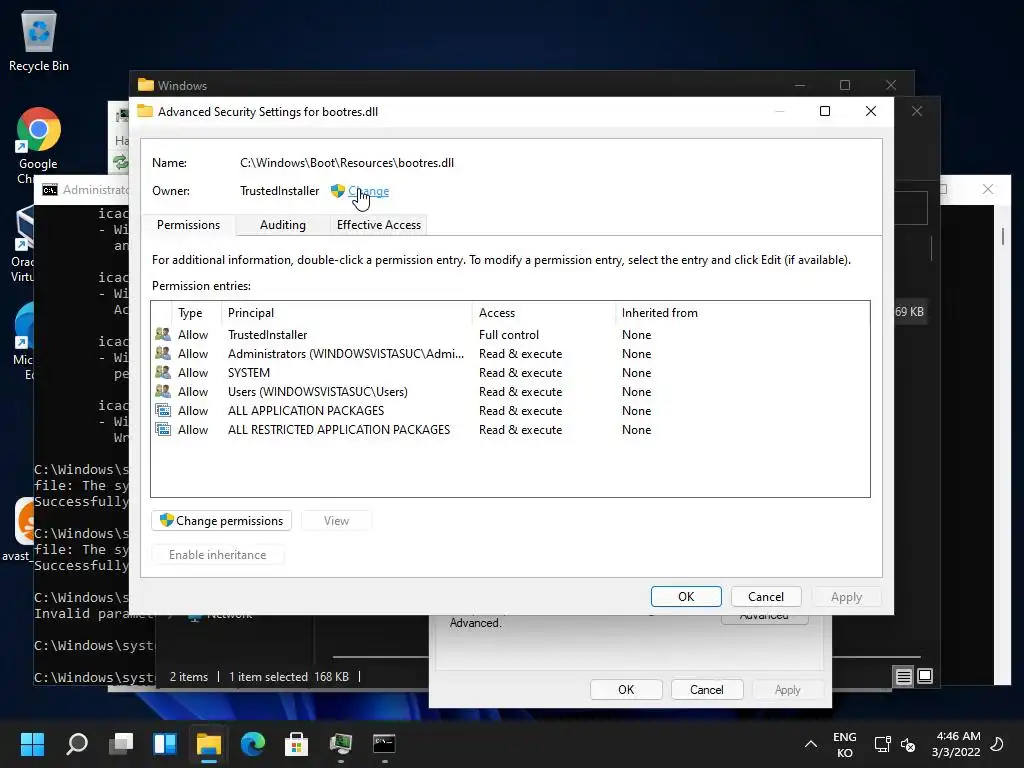Select the ALL APPLICATION PACKAGES entry
This screenshot has height=768, width=1024.
tap(511, 410)
